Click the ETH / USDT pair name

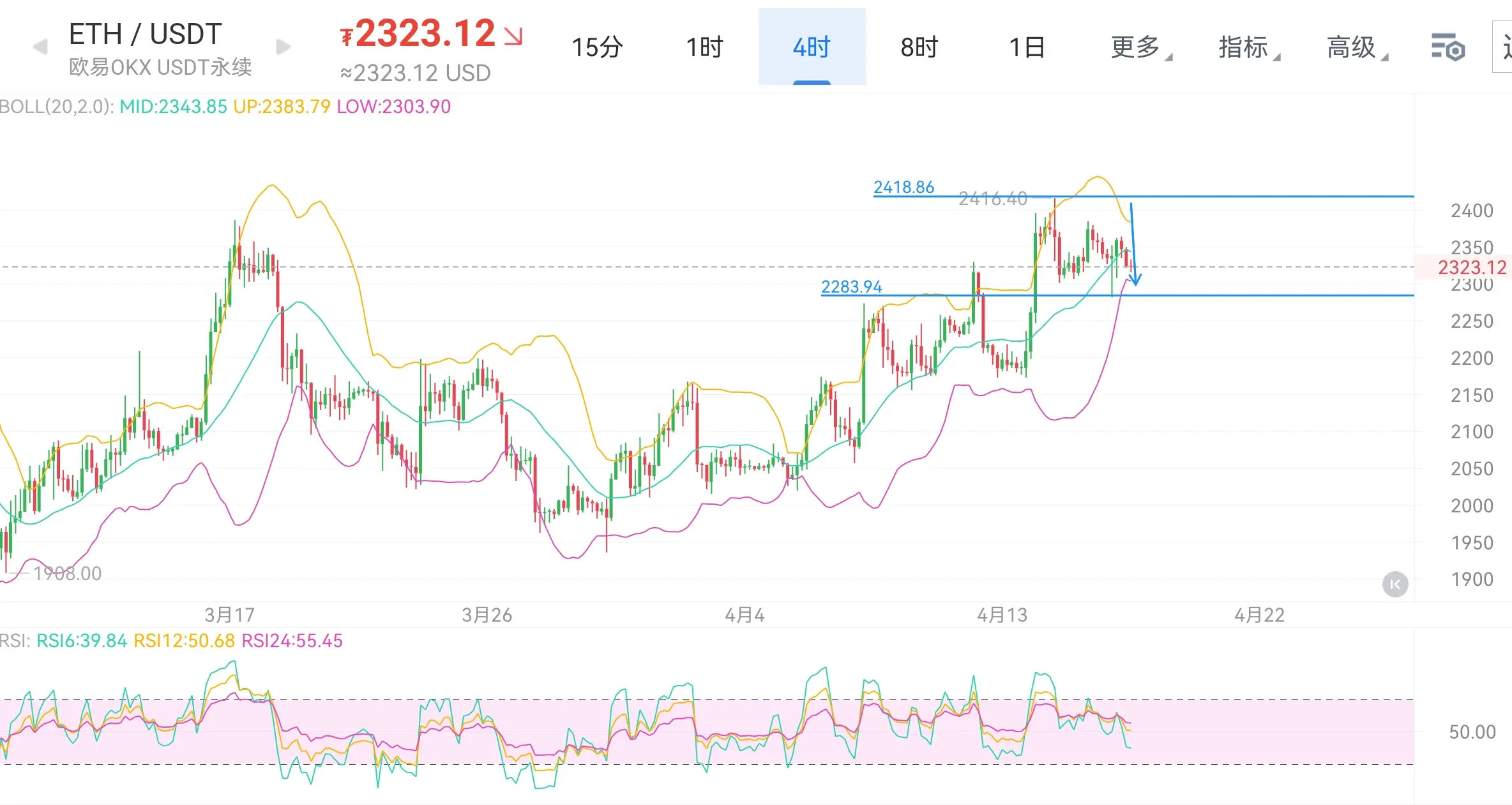[x=145, y=34]
